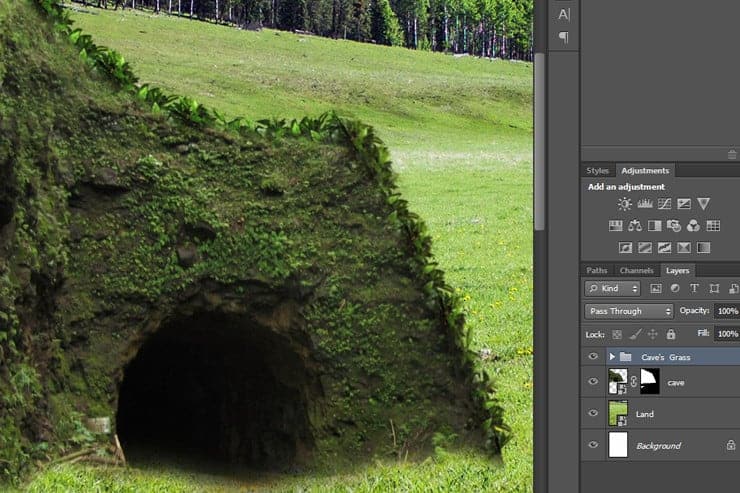Switch to the Channels tab
The height and width of the screenshot is (493, 740).
636,270
